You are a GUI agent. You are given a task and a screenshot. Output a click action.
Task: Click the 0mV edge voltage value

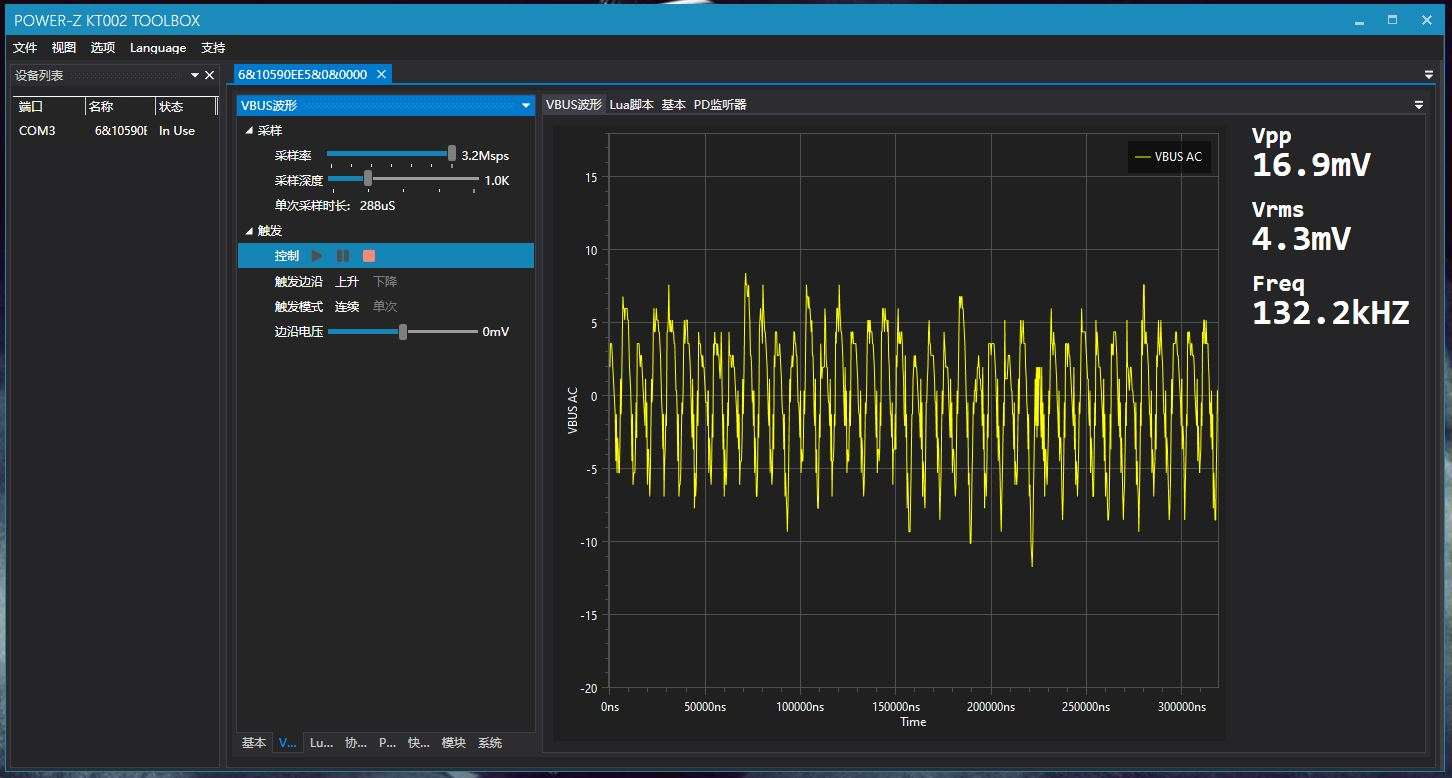(496, 331)
